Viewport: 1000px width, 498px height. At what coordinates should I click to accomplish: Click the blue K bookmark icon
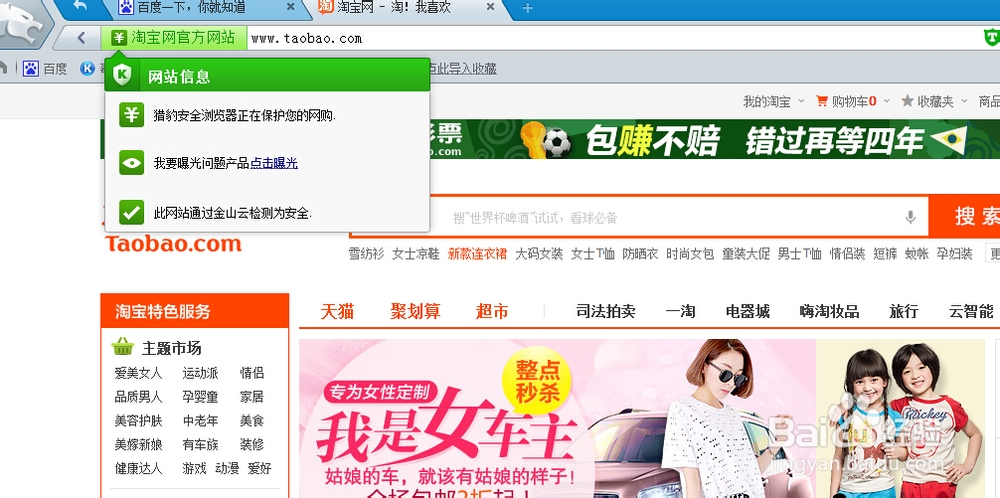coord(87,68)
